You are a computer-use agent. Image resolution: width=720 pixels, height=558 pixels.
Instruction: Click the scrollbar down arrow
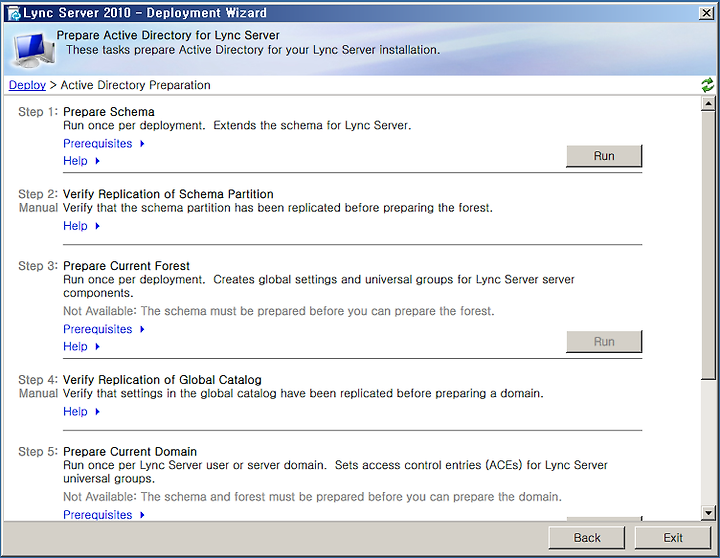[708, 513]
